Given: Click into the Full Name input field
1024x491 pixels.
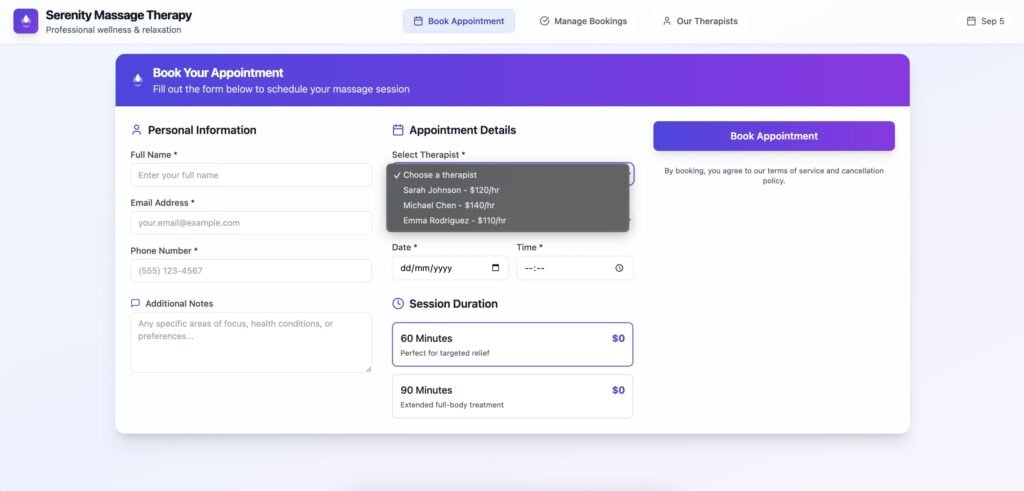Looking at the screenshot, I should click(x=251, y=175).
